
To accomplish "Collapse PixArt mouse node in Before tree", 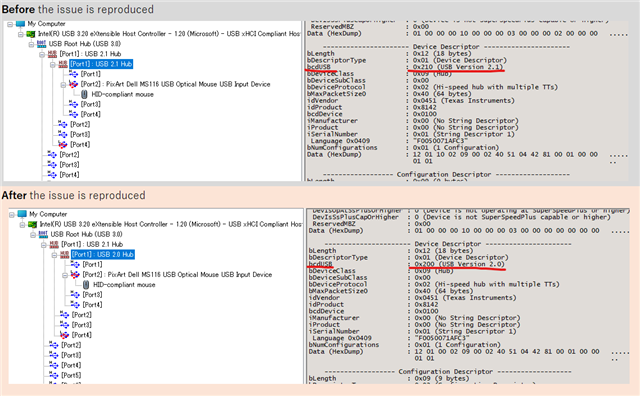I will (63, 85).
